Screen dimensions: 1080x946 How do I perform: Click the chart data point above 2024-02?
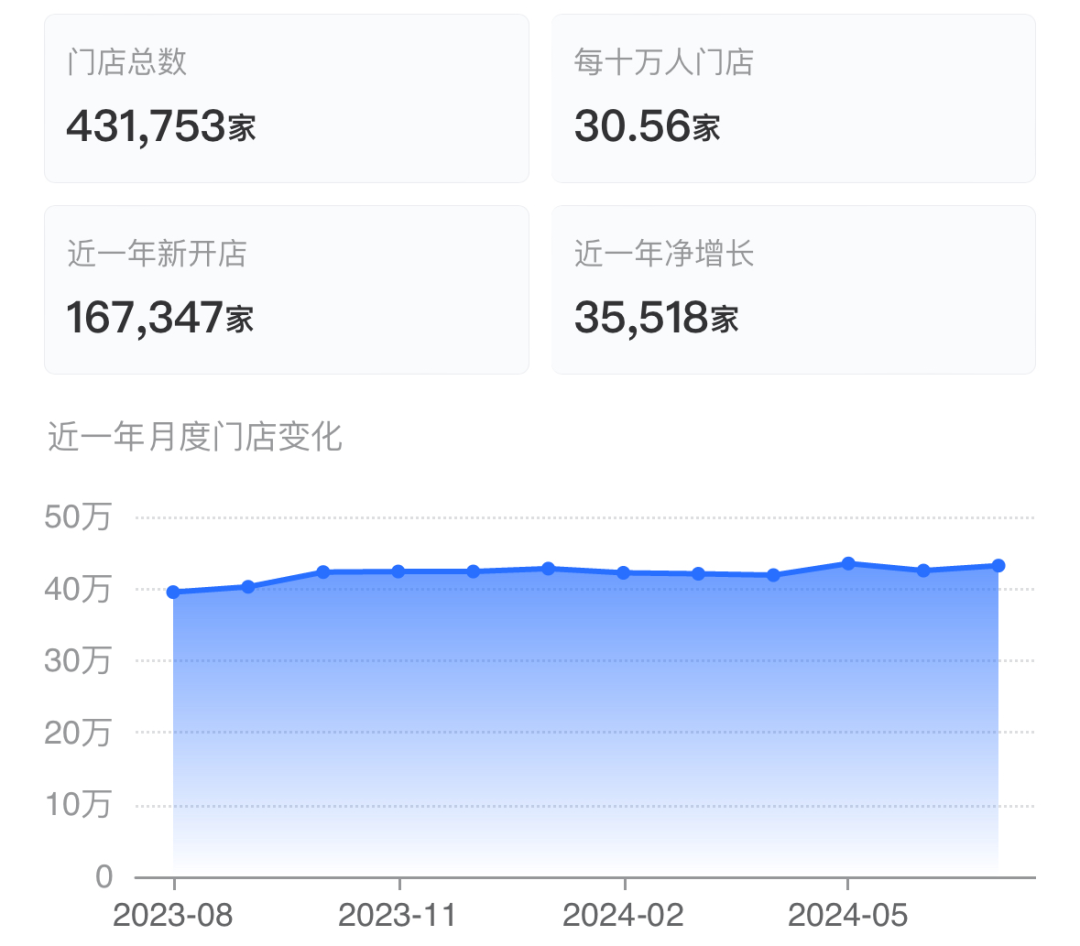[623, 573]
